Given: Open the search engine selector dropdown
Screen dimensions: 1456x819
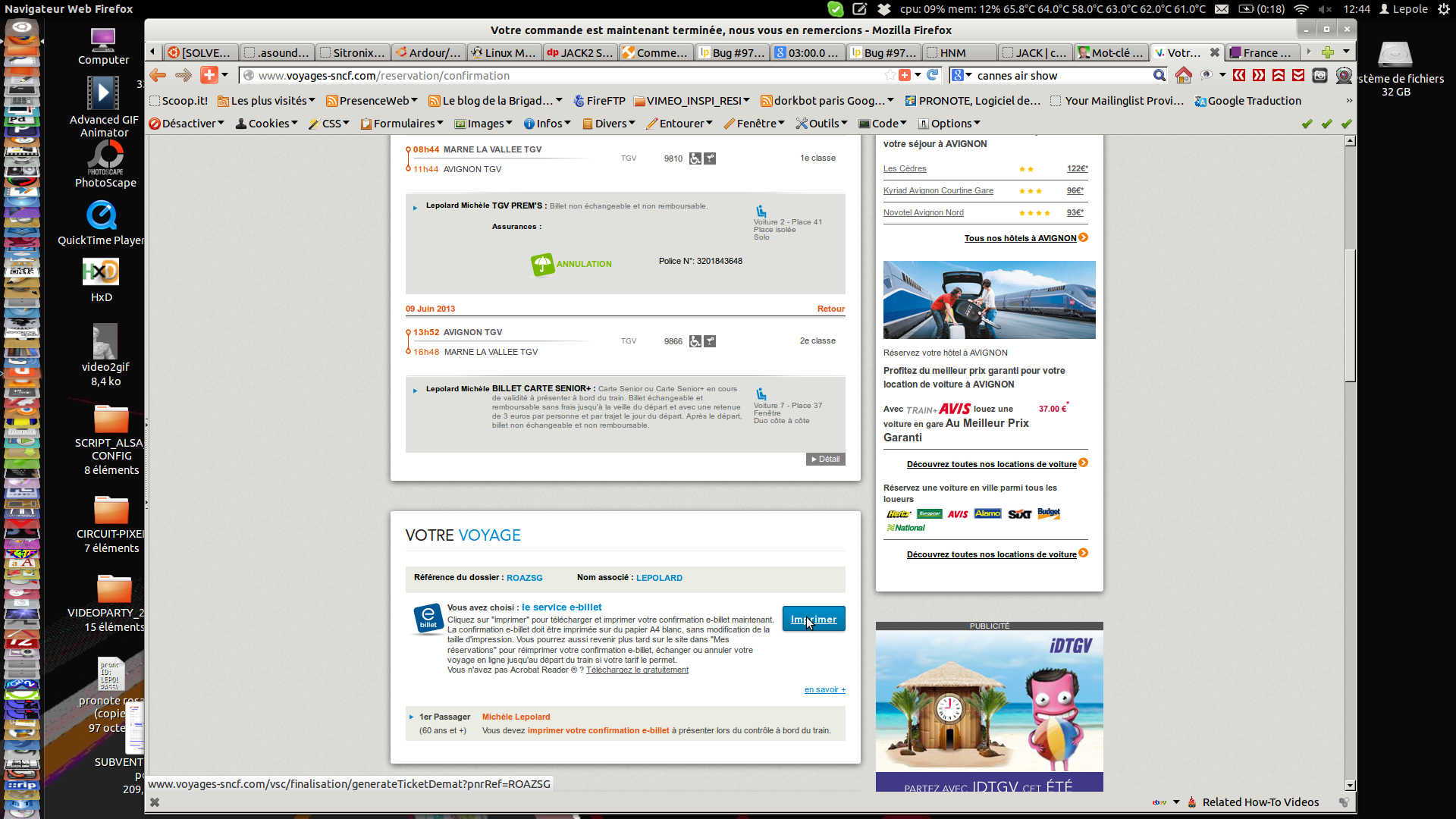Looking at the screenshot, I should 962,75.
